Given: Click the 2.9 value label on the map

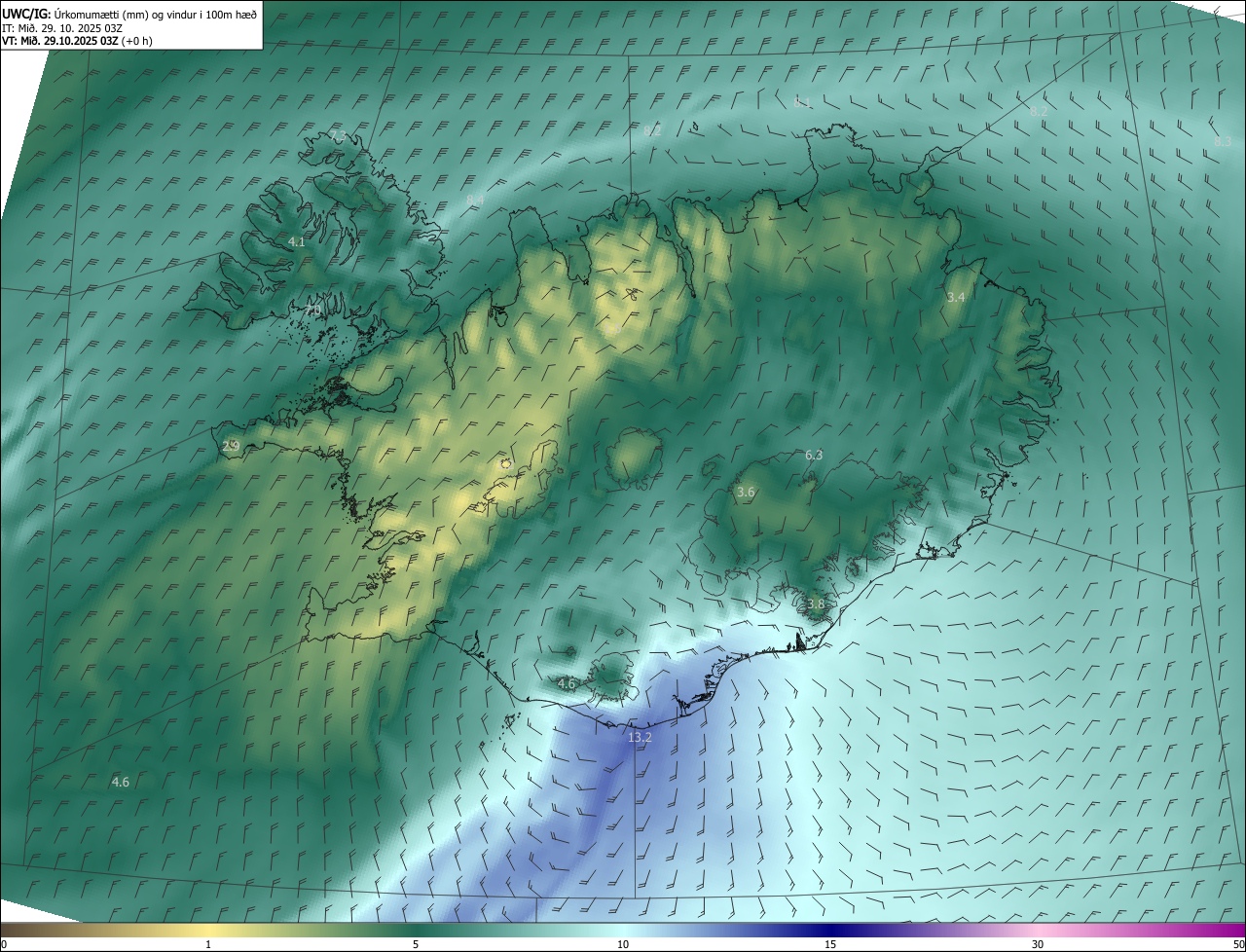Looking at the screenshot, I should 231,446.
